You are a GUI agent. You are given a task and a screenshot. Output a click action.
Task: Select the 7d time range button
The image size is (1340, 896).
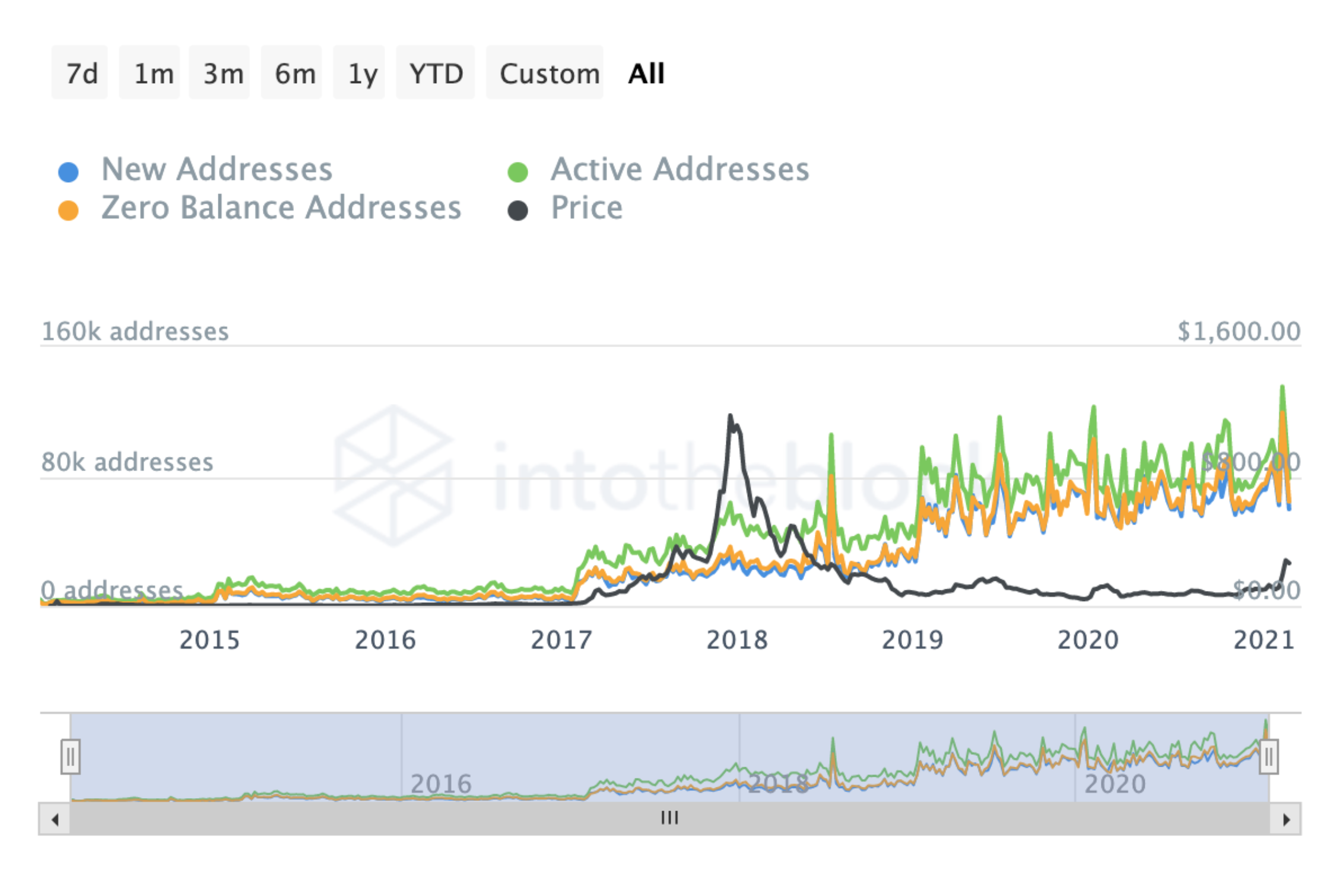point(81,74)
